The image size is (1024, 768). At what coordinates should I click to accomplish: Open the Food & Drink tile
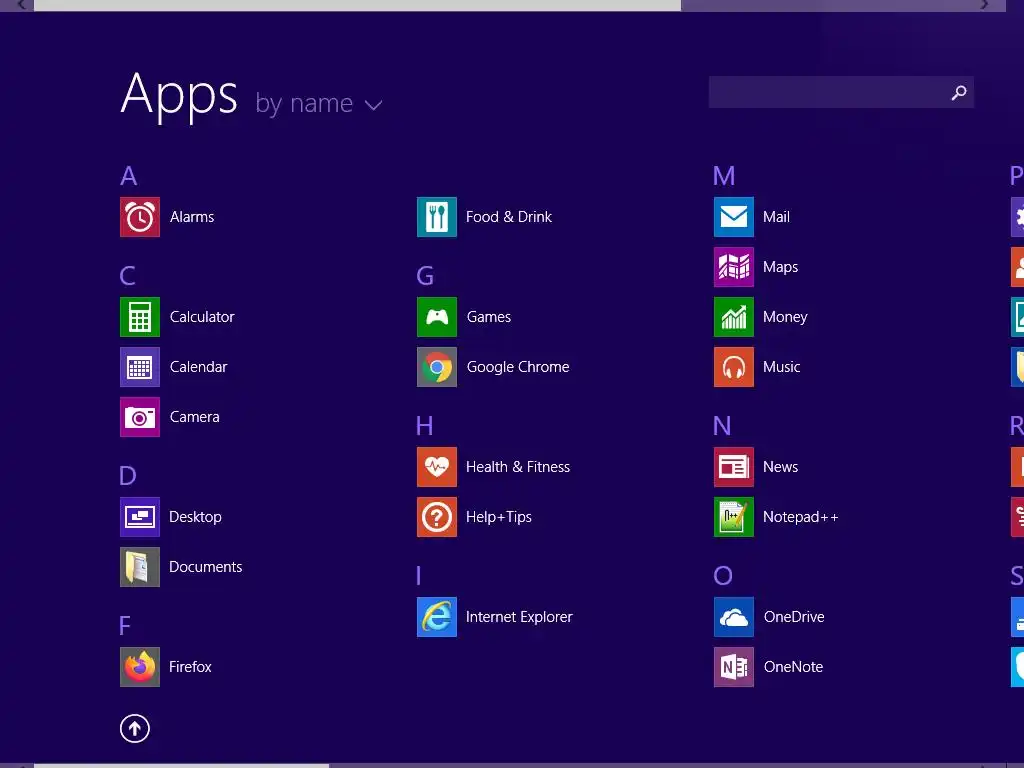click(437, 217)
